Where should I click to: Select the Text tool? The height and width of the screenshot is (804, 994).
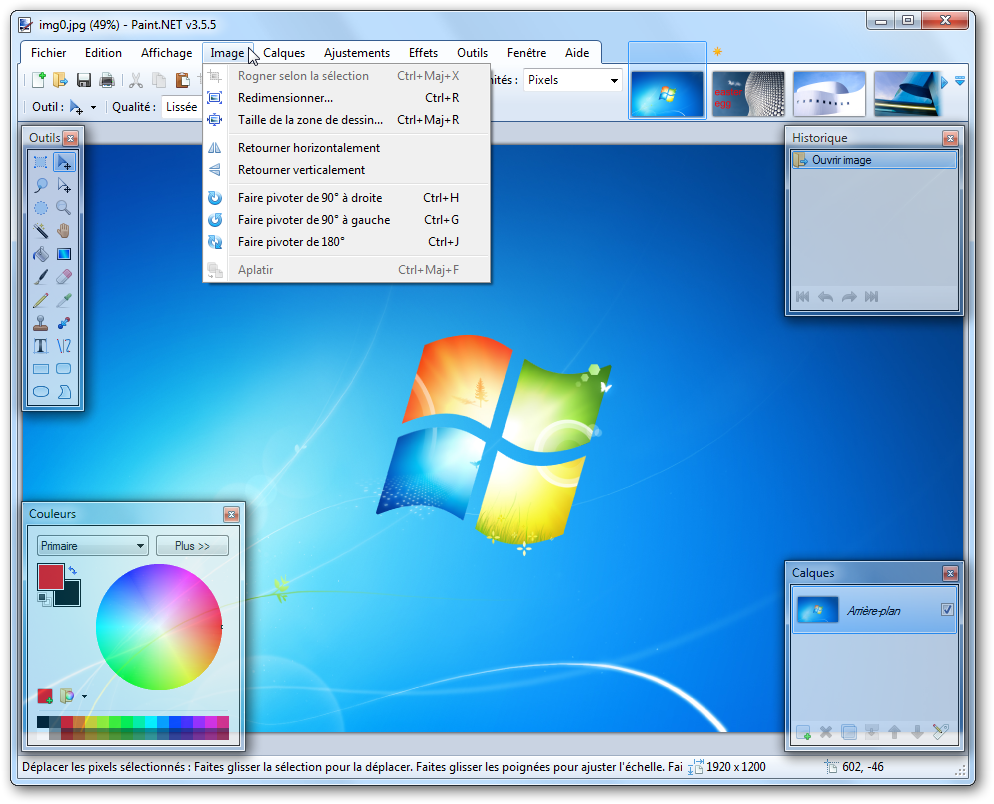click(x=40, y=346)
